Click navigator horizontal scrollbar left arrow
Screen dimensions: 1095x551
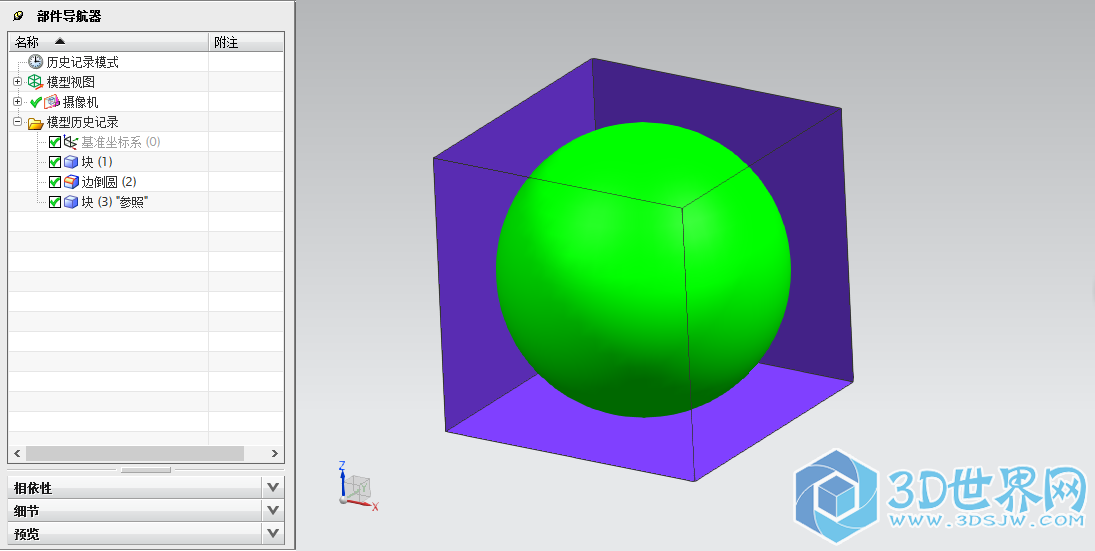(17, 453)
